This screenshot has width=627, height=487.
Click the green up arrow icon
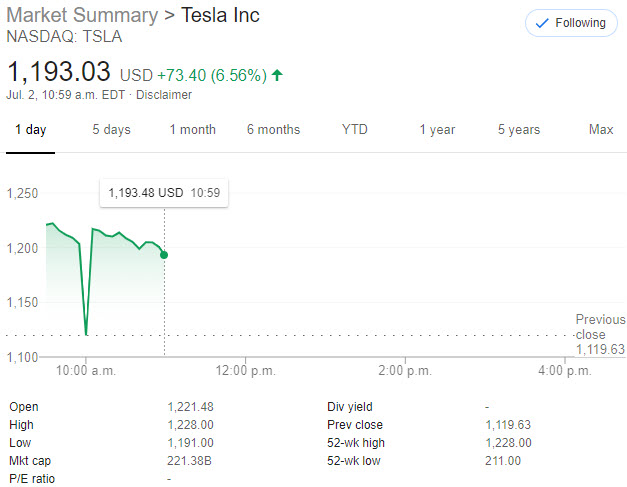point(277,75)
